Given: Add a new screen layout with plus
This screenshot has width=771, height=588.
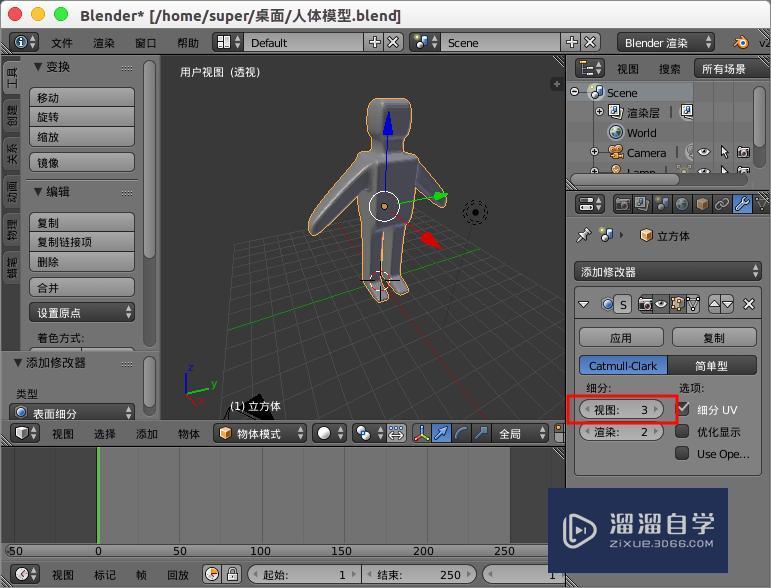Looking at the screenshot, I should [x=375, y=42].
